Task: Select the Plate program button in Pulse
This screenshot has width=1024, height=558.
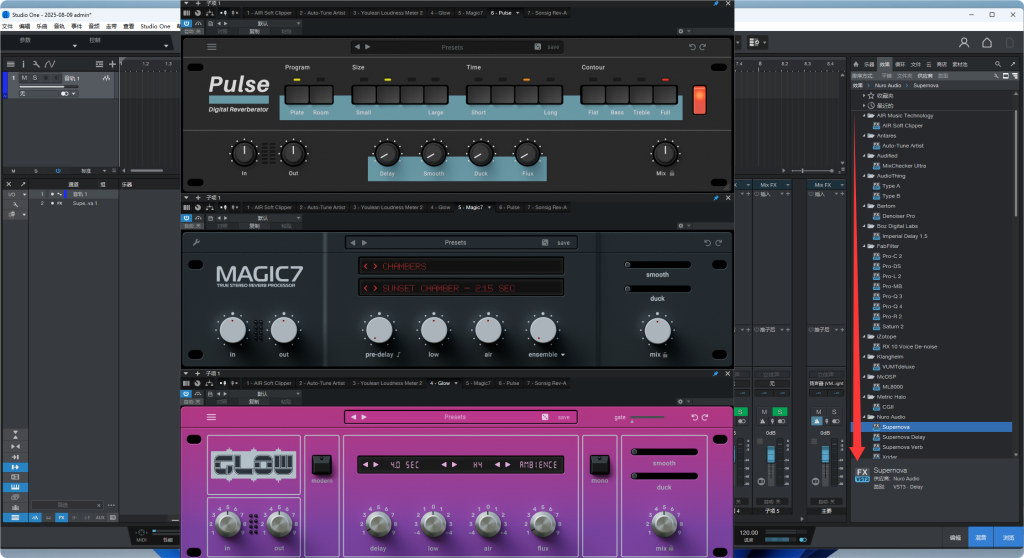Action: click(297, 95)
